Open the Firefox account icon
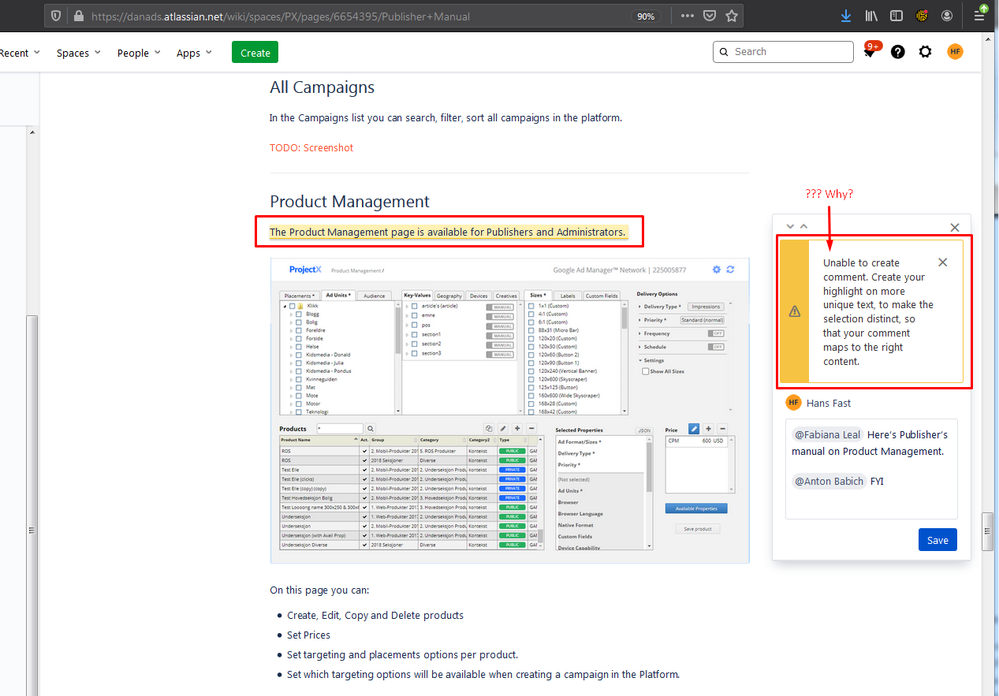Viewport: 999px width, 696px height. pyautogui.click(x=947, y=16)
